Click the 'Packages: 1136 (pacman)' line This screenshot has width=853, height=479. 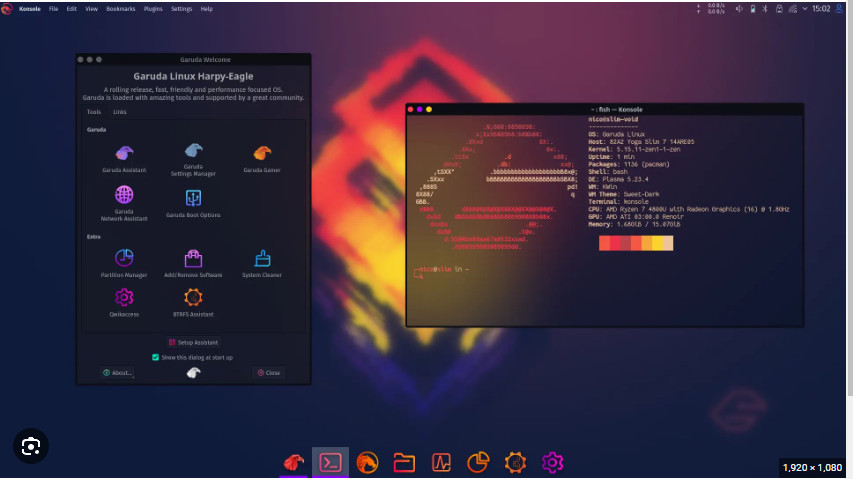[x=629, y=164]
